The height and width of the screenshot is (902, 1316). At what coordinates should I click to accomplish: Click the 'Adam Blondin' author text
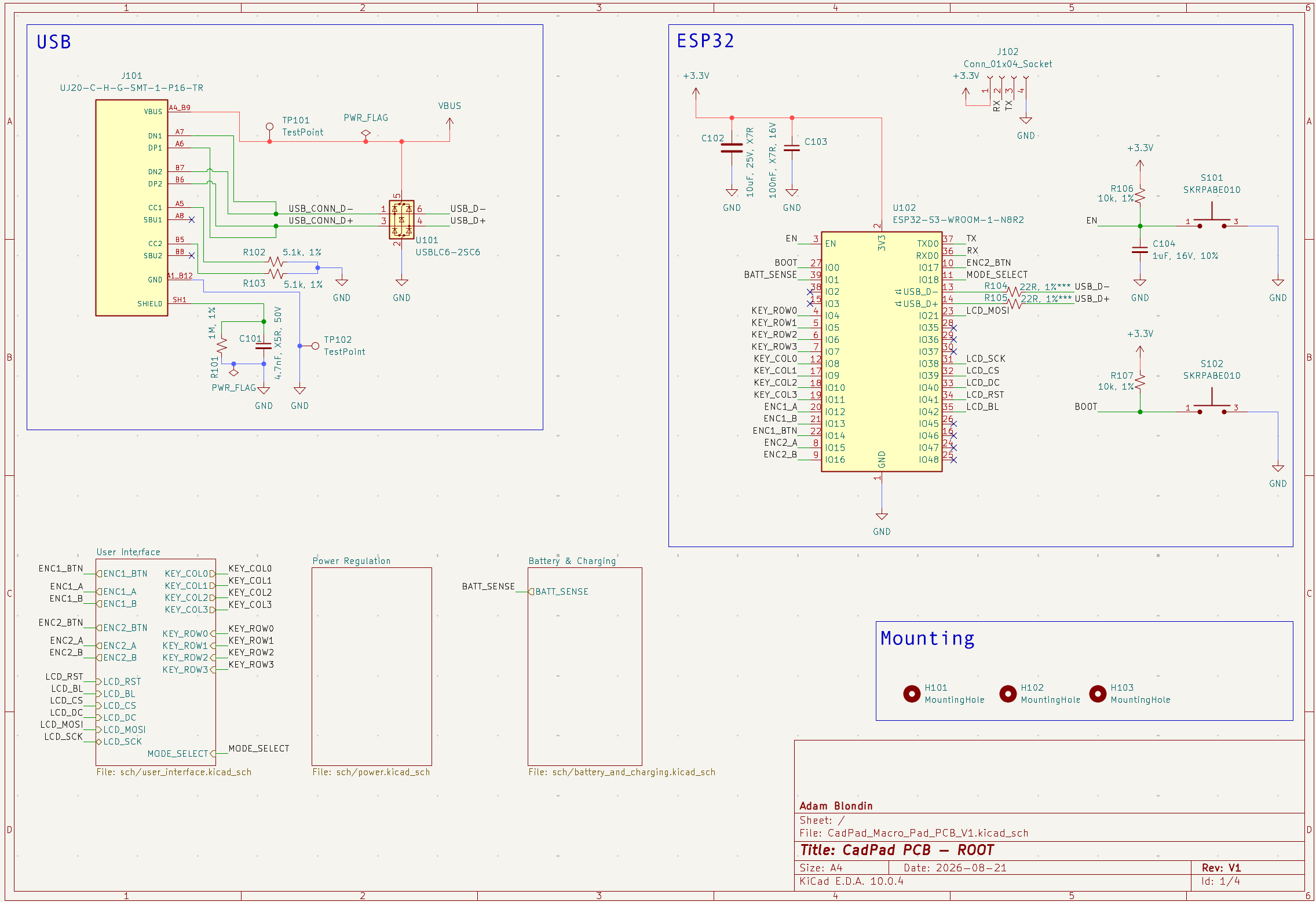pos(836,806)
